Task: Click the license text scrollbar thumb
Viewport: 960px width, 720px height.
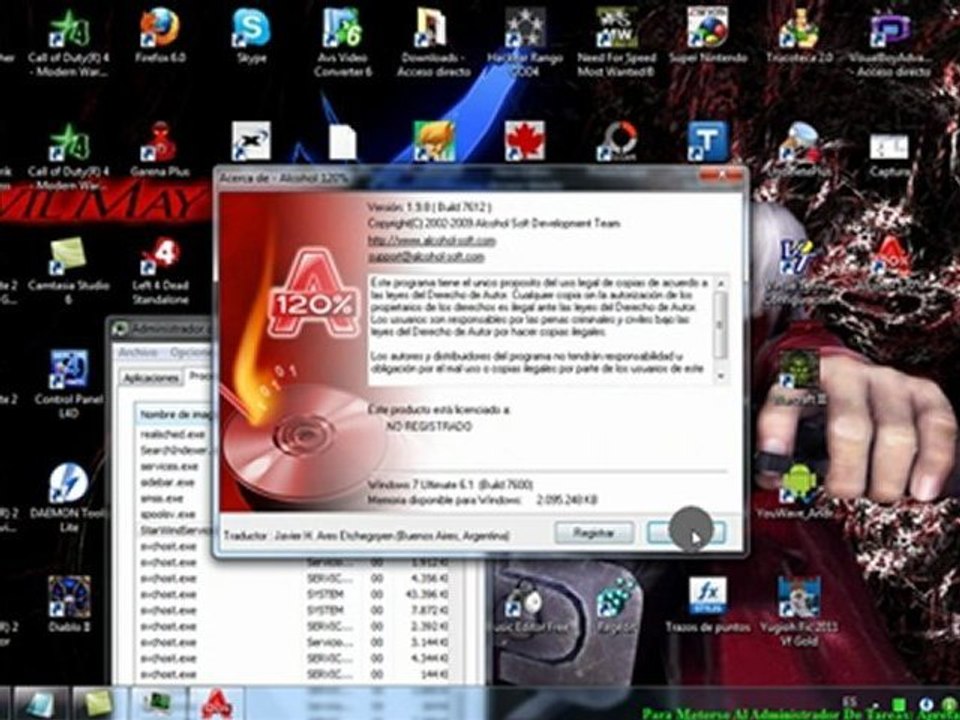Action: (721, 324)
